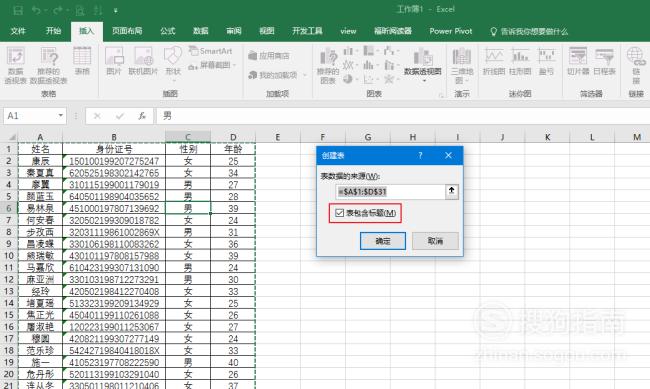Click the Table icon in ribbon
This screenshot has height=389, width=650.
click(82, 61)
